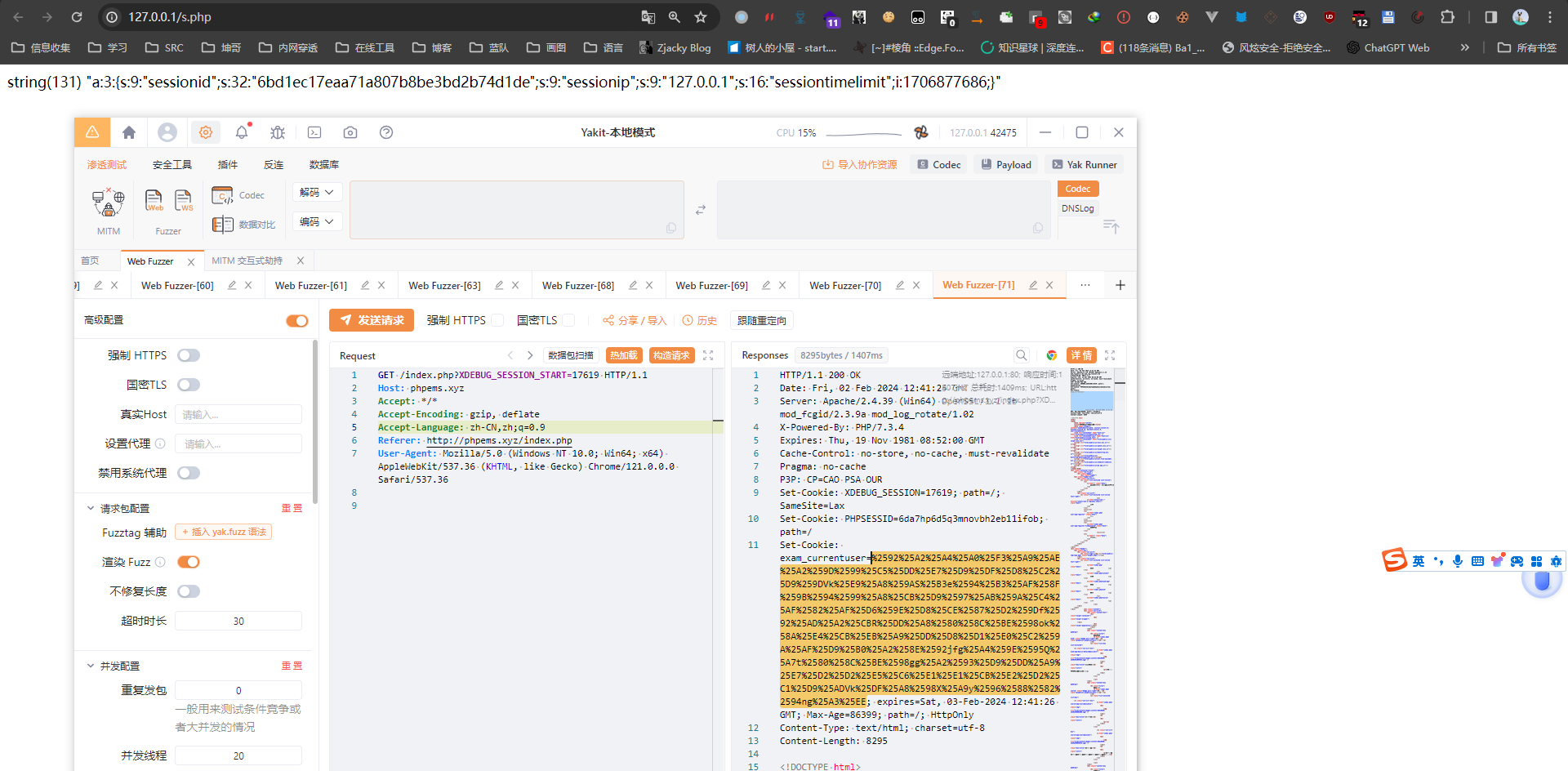Open the 数据对比 data compare tool
The image size is (1568, 771).
(243, 225)
